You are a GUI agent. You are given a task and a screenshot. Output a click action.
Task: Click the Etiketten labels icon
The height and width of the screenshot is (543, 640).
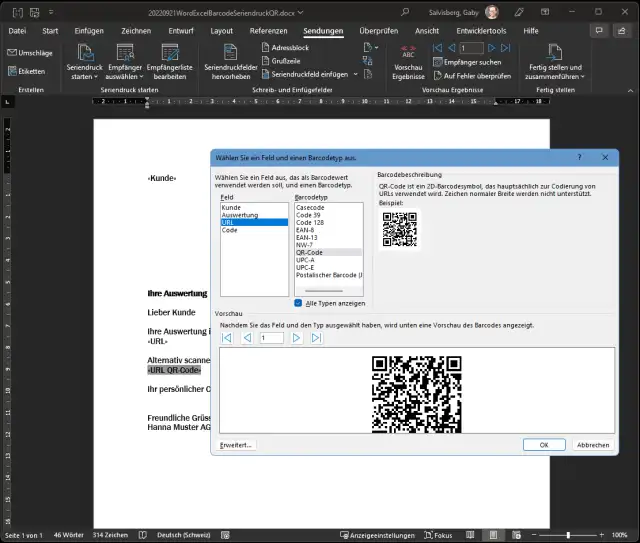(12, 71)
